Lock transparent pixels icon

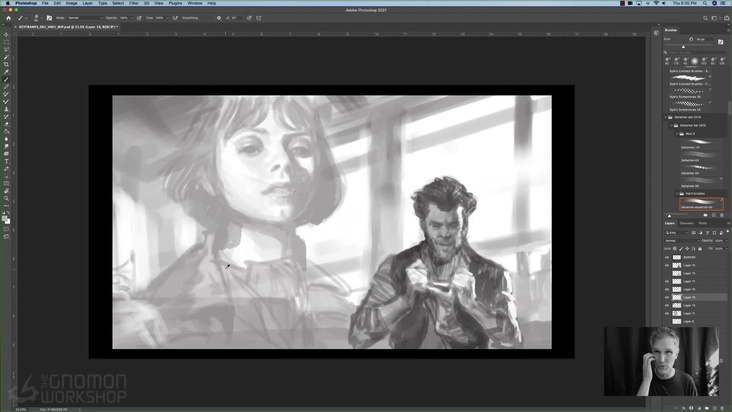coord(675,249)
